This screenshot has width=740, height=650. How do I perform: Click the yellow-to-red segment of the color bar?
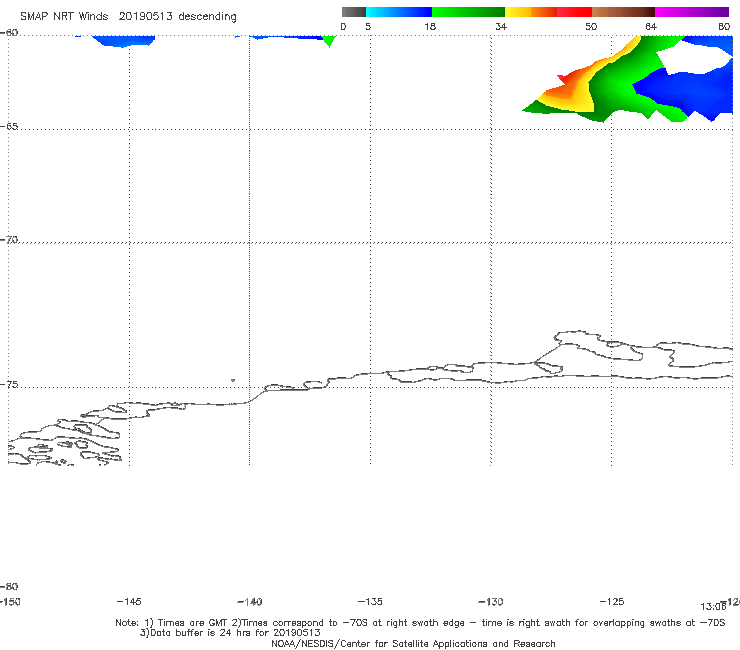[x=548, y=12]
